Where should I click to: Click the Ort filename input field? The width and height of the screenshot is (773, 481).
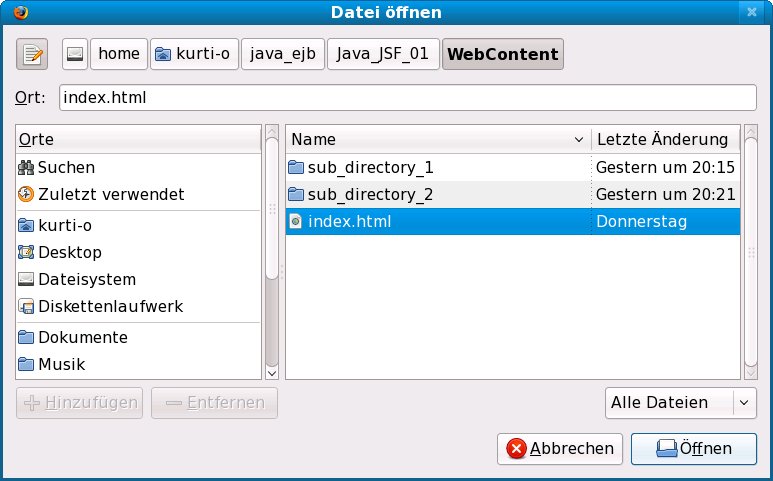click(x=407, y=98)
